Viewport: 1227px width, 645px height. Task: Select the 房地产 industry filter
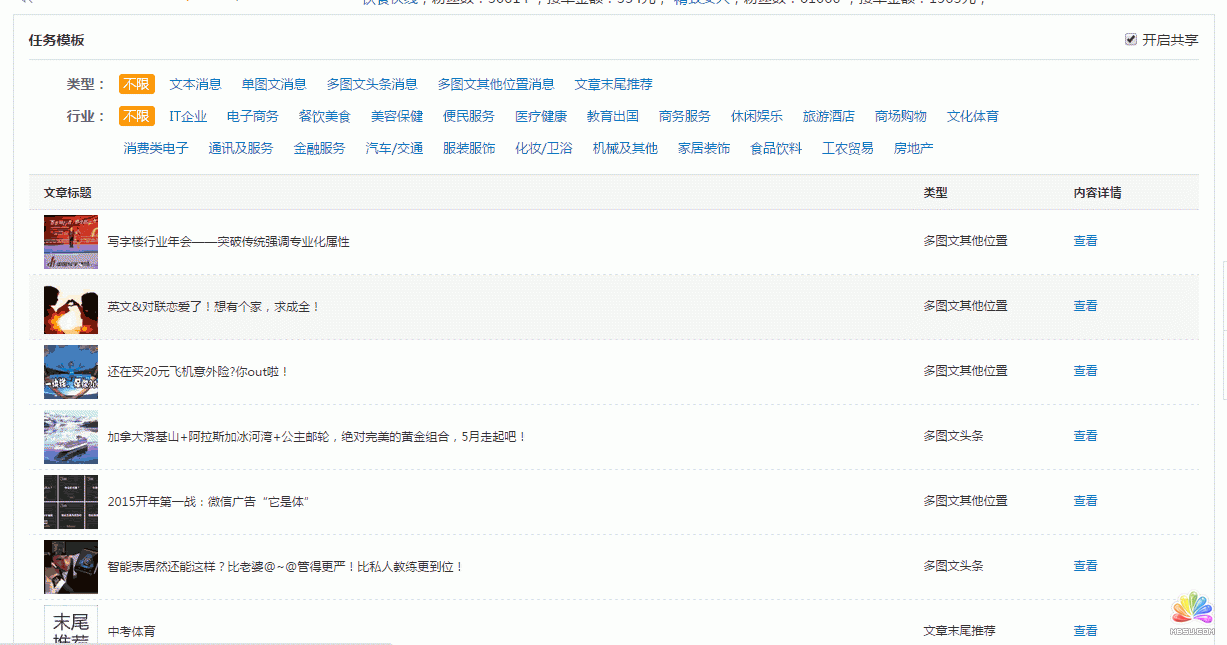[911, 147]
